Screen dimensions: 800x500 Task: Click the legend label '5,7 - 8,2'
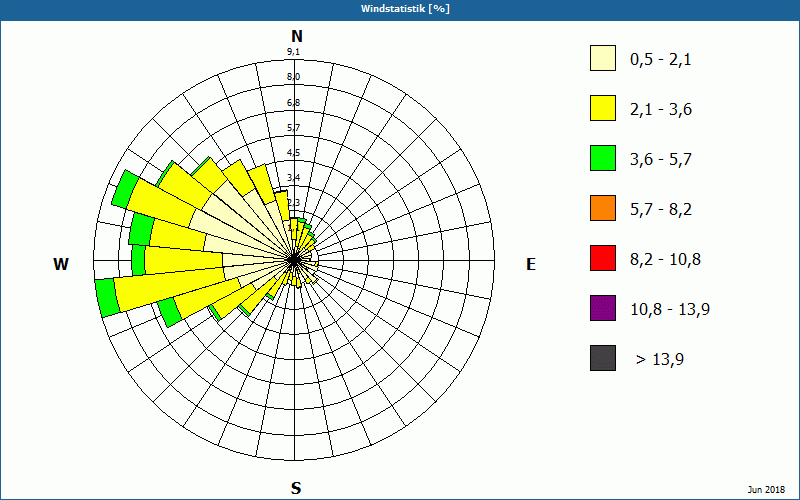(x=661, y=210)
